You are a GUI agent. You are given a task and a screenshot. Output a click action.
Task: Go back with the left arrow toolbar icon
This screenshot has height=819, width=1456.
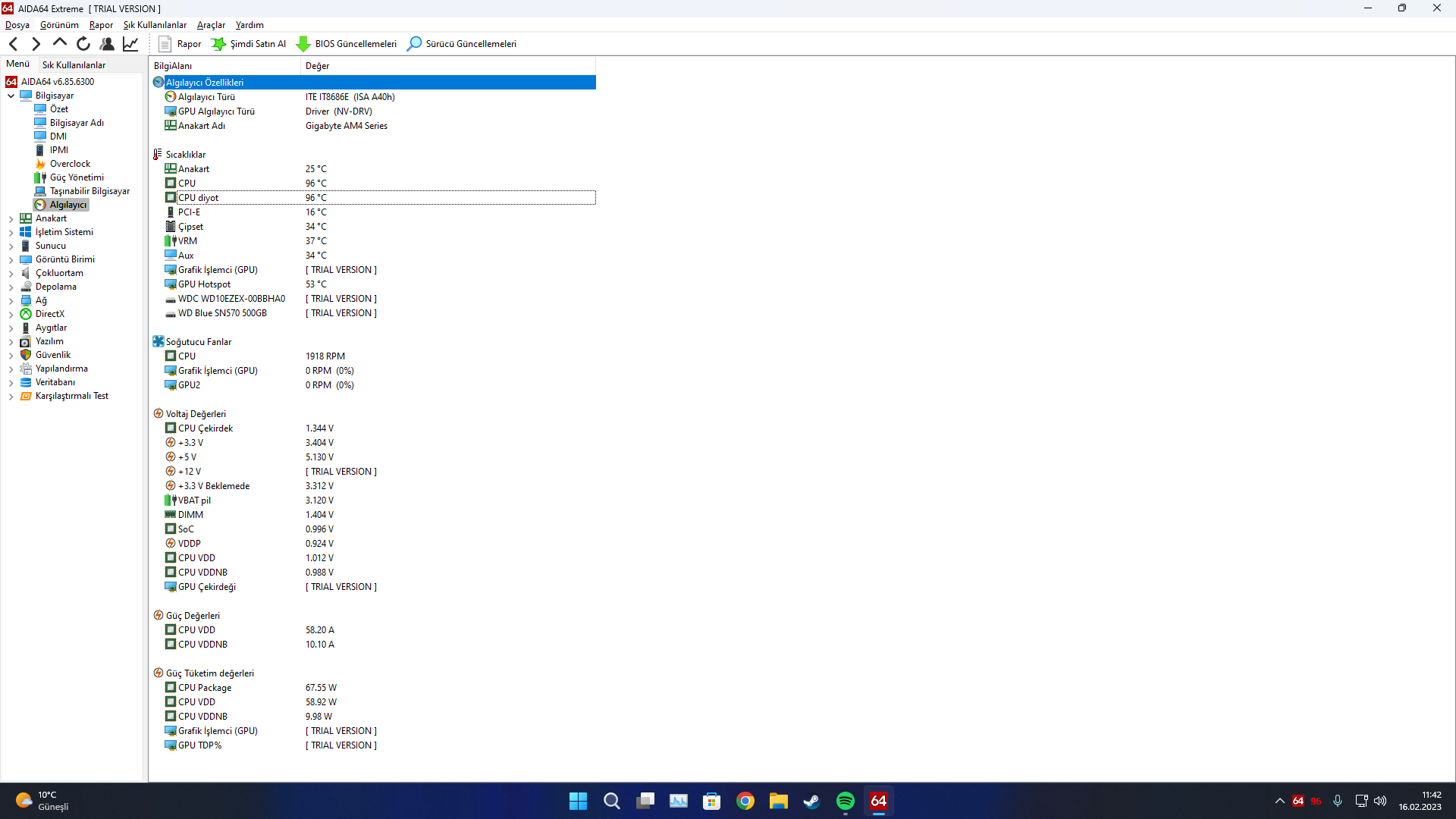point(13,44)
